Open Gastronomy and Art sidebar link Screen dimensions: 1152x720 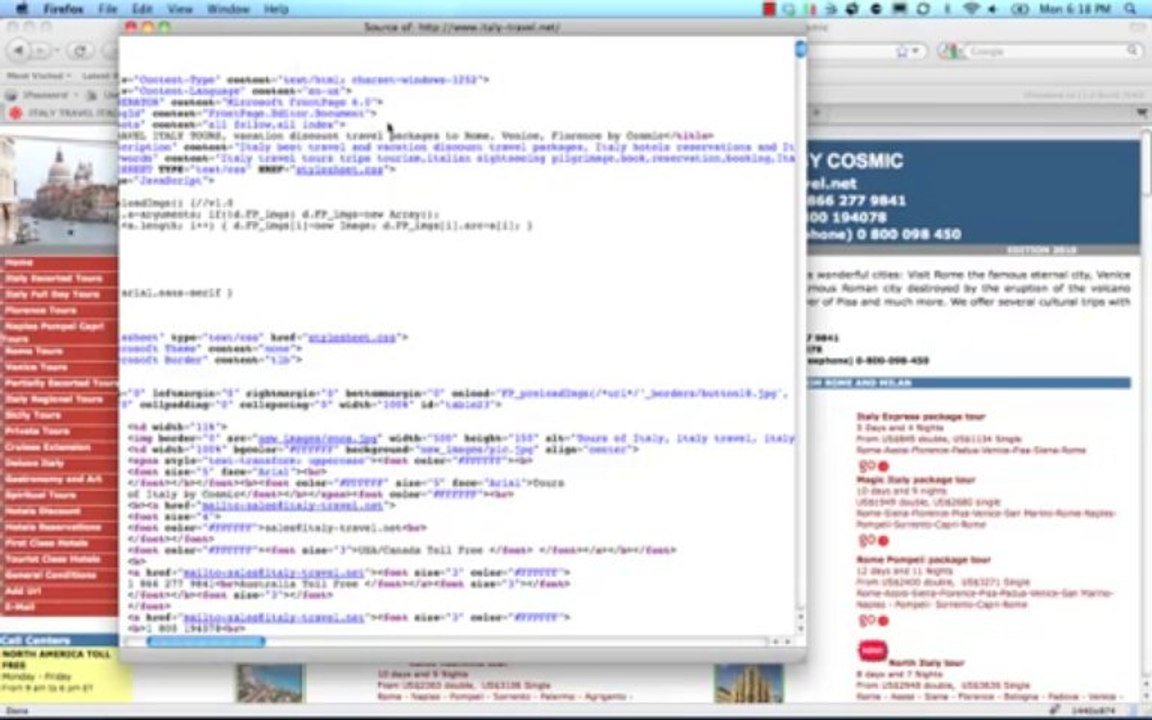click(x=54, y=479)
